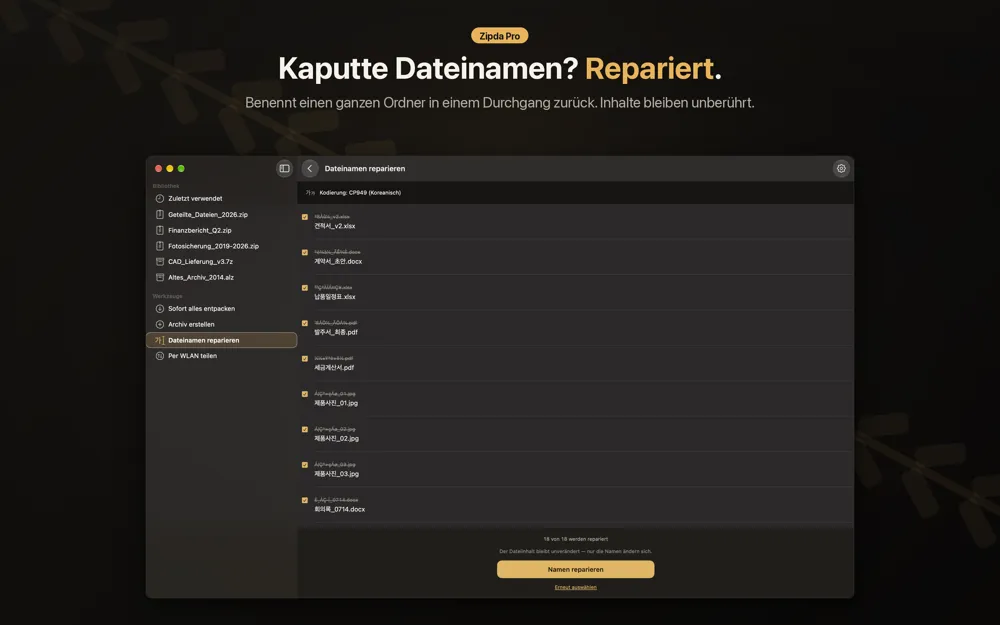Click the archive icon for CAD_Lieferung_v3.7z

coord(160,261)
